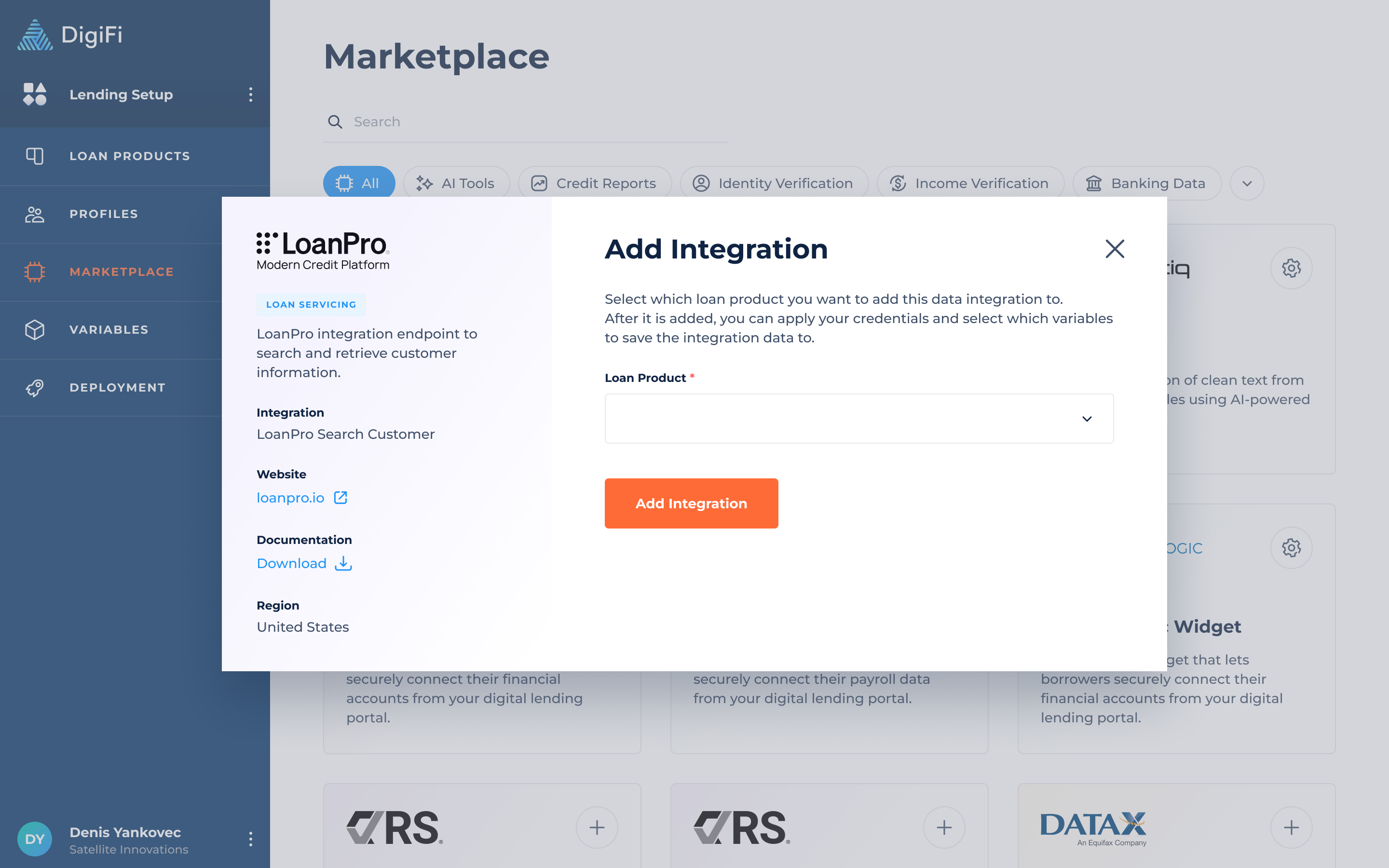This screenshot has width=1389, height=868.
Task: Focus the Marketplace Search field
Action: point(525,122)
